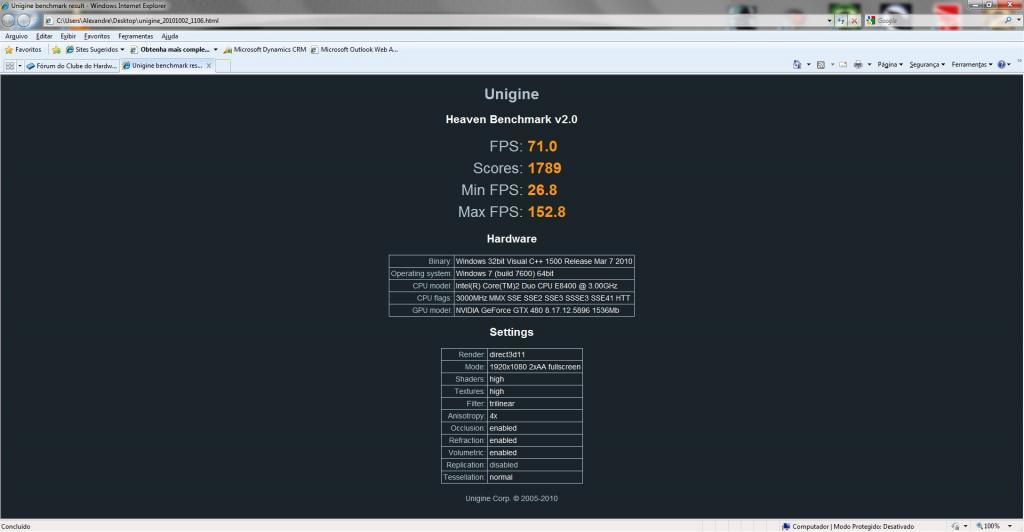Viewport: 1024px width, 532px height.
Task: Click the CPU model Intel Core2 Duo E8400 cell
Action: tap(544, 286)
